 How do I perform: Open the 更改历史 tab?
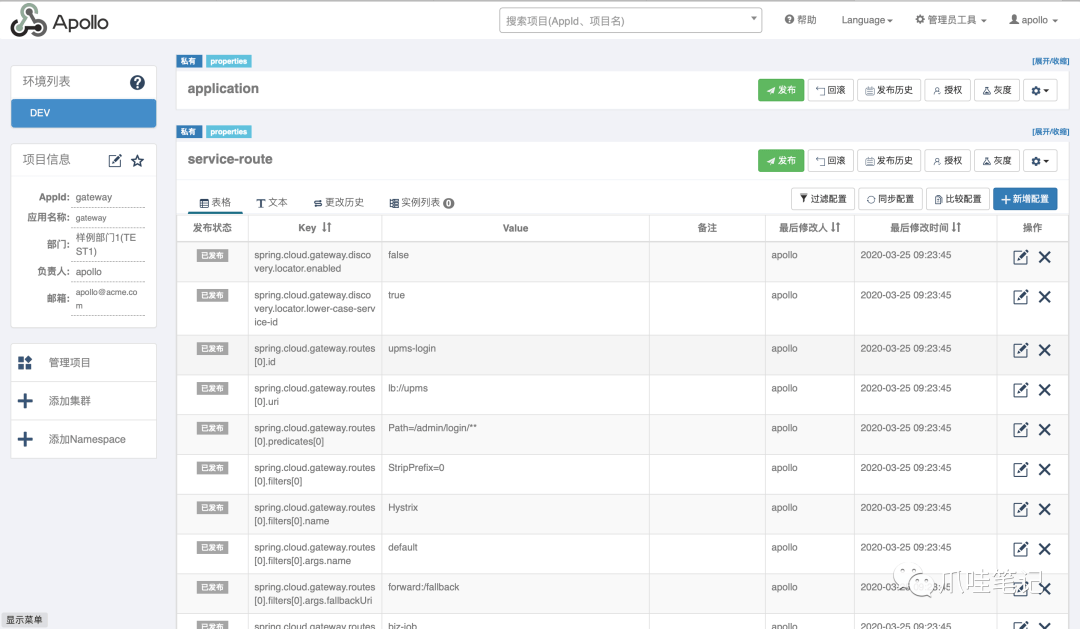pyautogui.click(x=338, y=203)
